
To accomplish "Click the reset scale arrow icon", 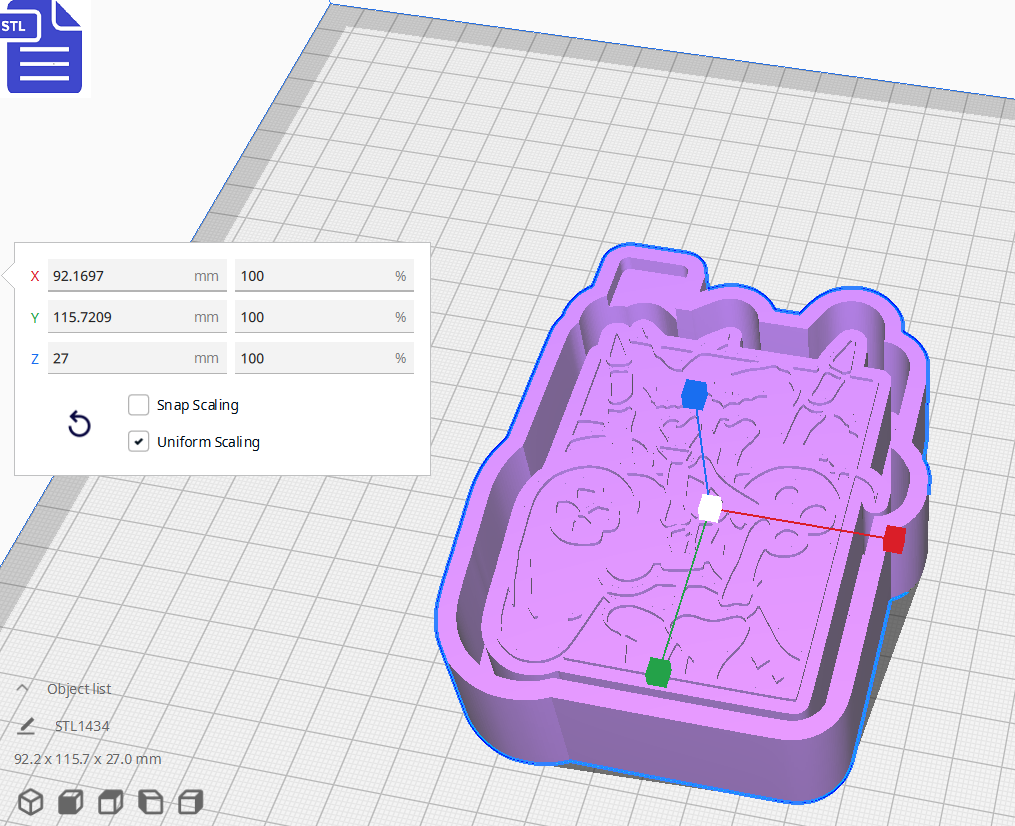I will pos(79,424).
